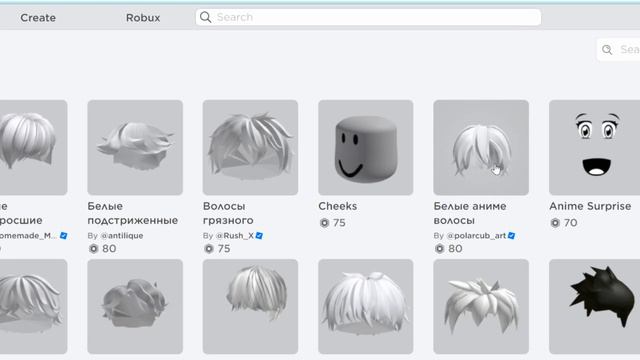
Task: Click Robux icon beside @polarcub_art price 80
Action: tap(440, 249)
